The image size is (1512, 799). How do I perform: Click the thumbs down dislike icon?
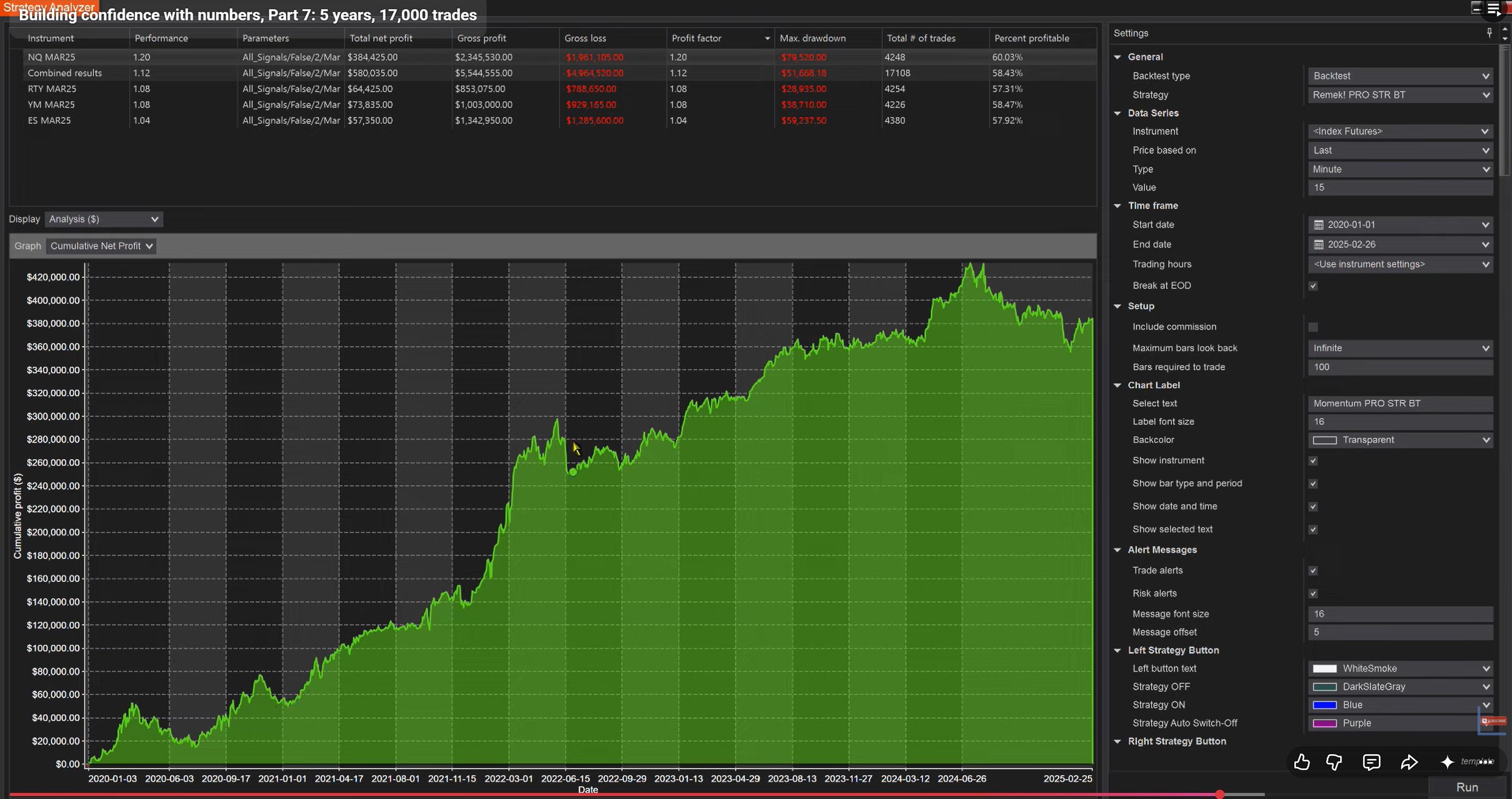click(1334, 762)
